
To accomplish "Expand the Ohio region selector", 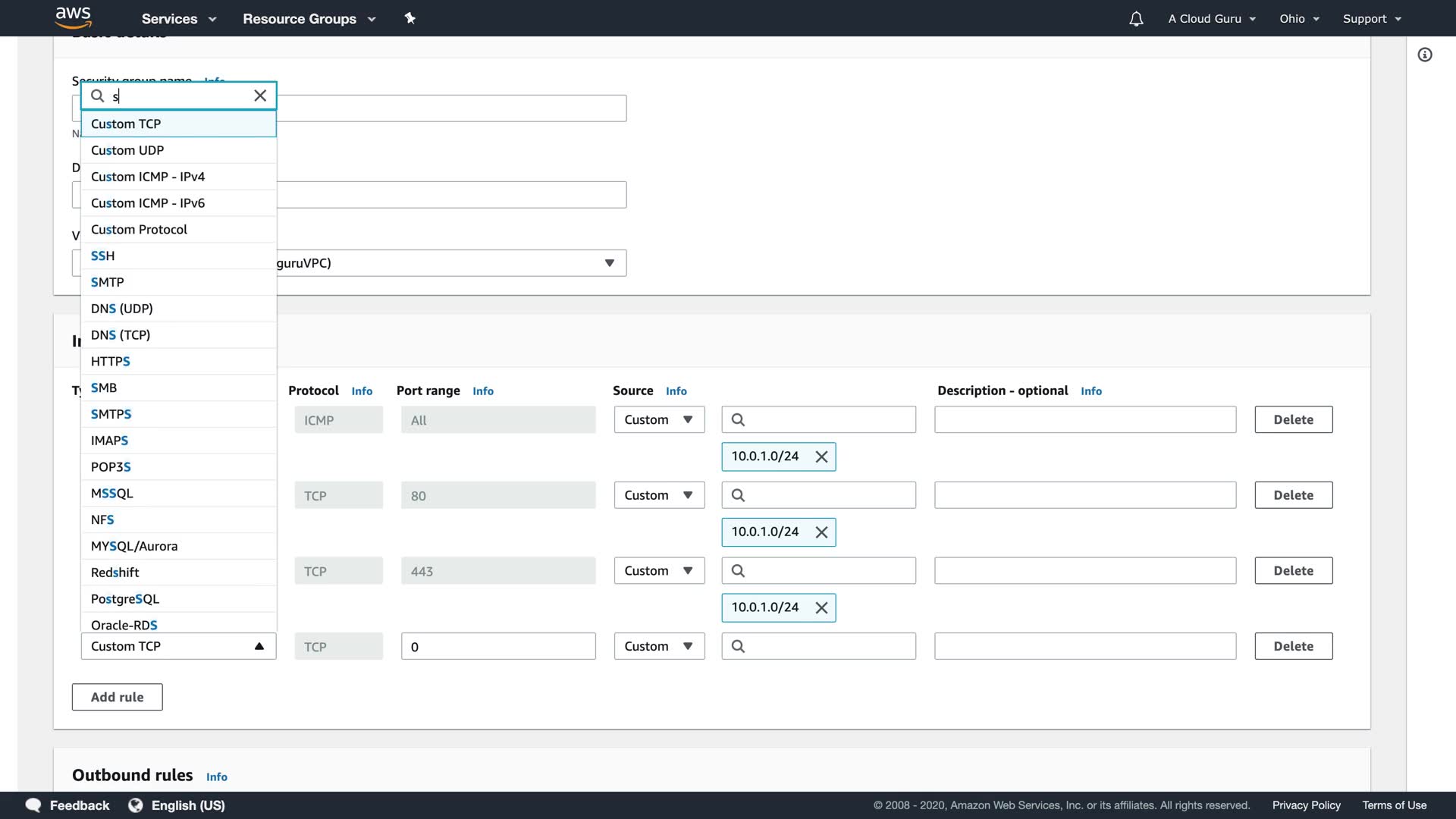I will click(x=1299, y=19).
